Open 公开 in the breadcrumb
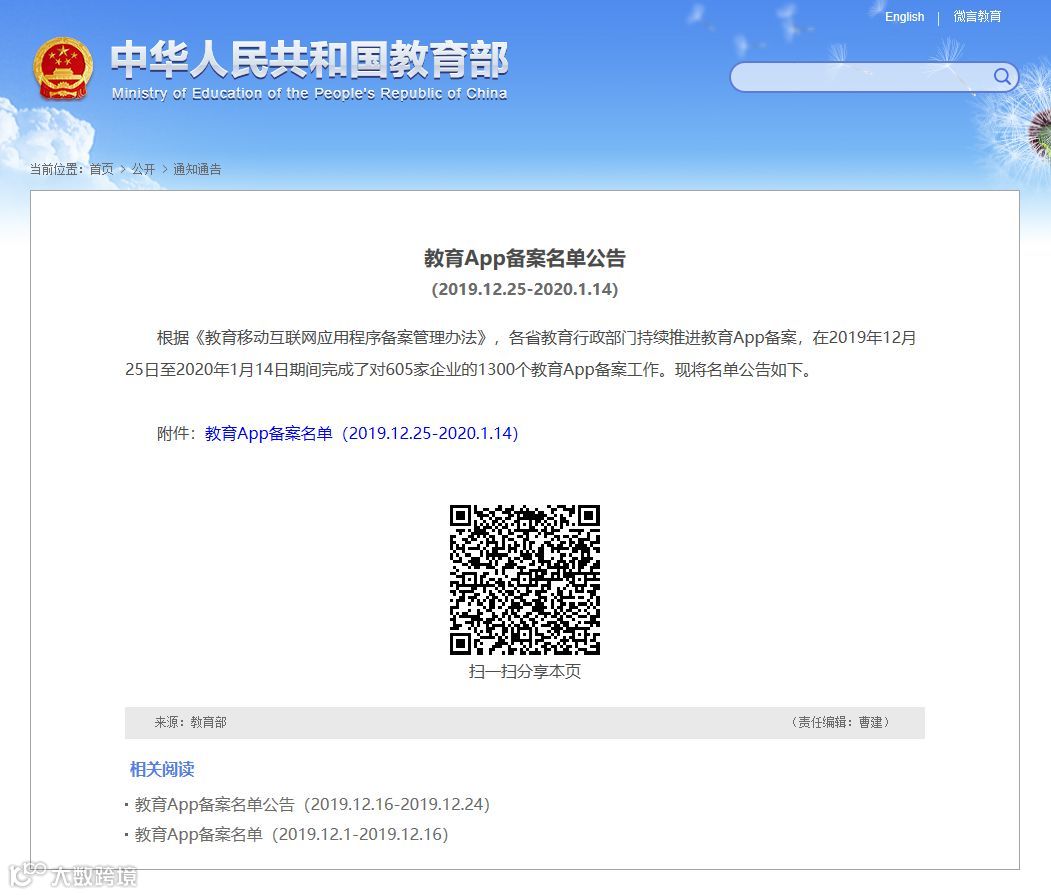The image size is (1051, 895). coord(143,169)
